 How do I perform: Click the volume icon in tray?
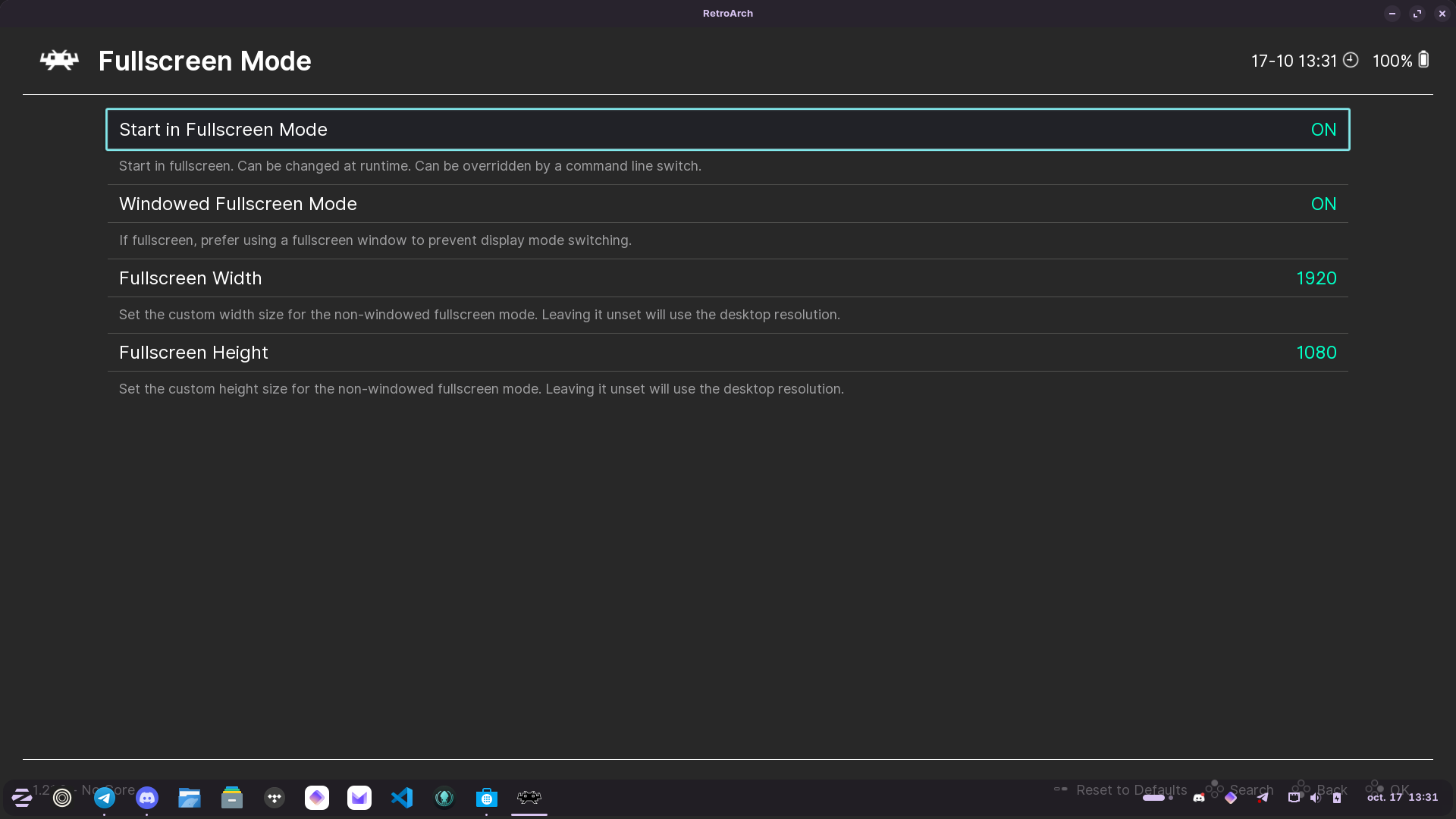click(x=1315, y=797)
